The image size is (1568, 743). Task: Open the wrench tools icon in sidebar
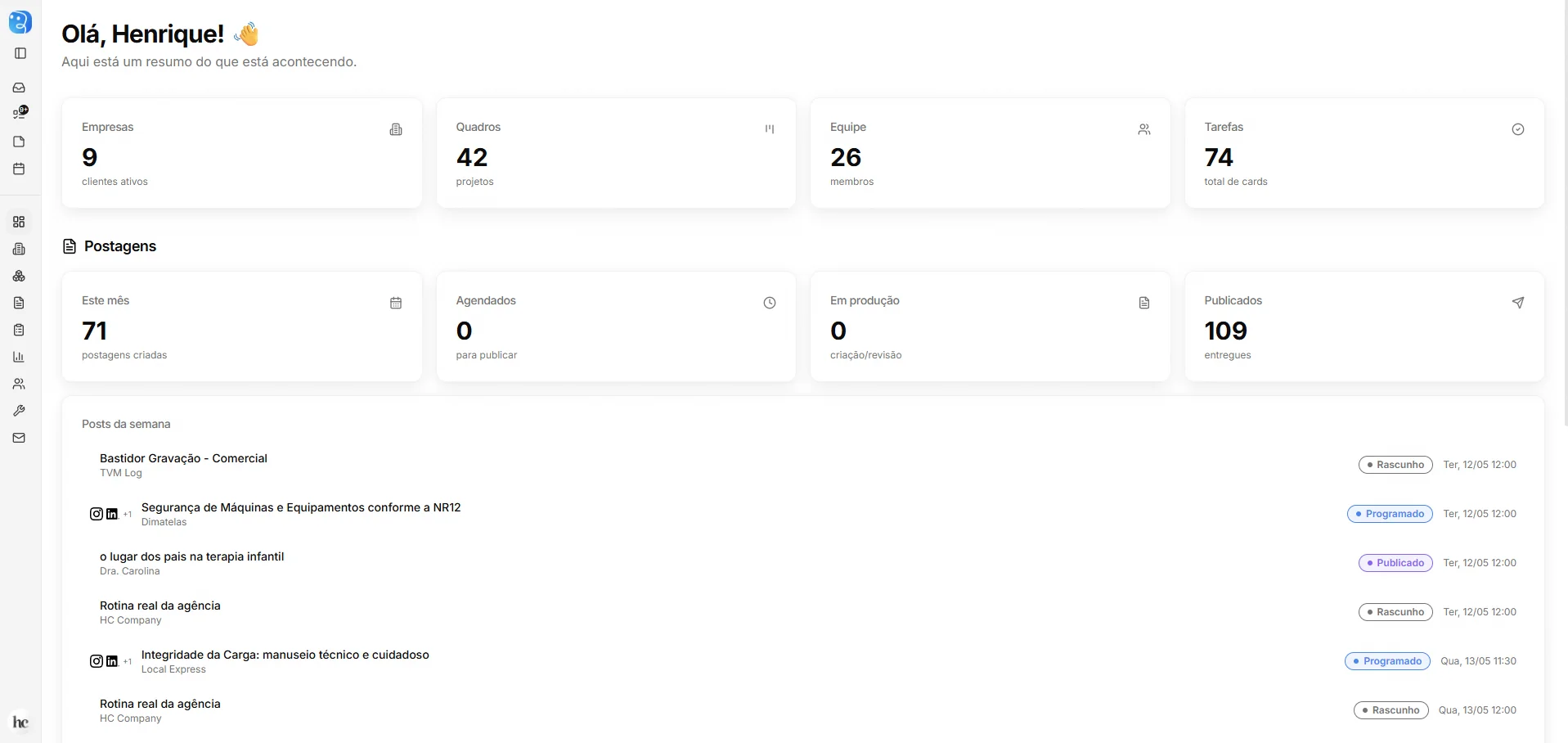pyautogui.click(x=20, y=411)
